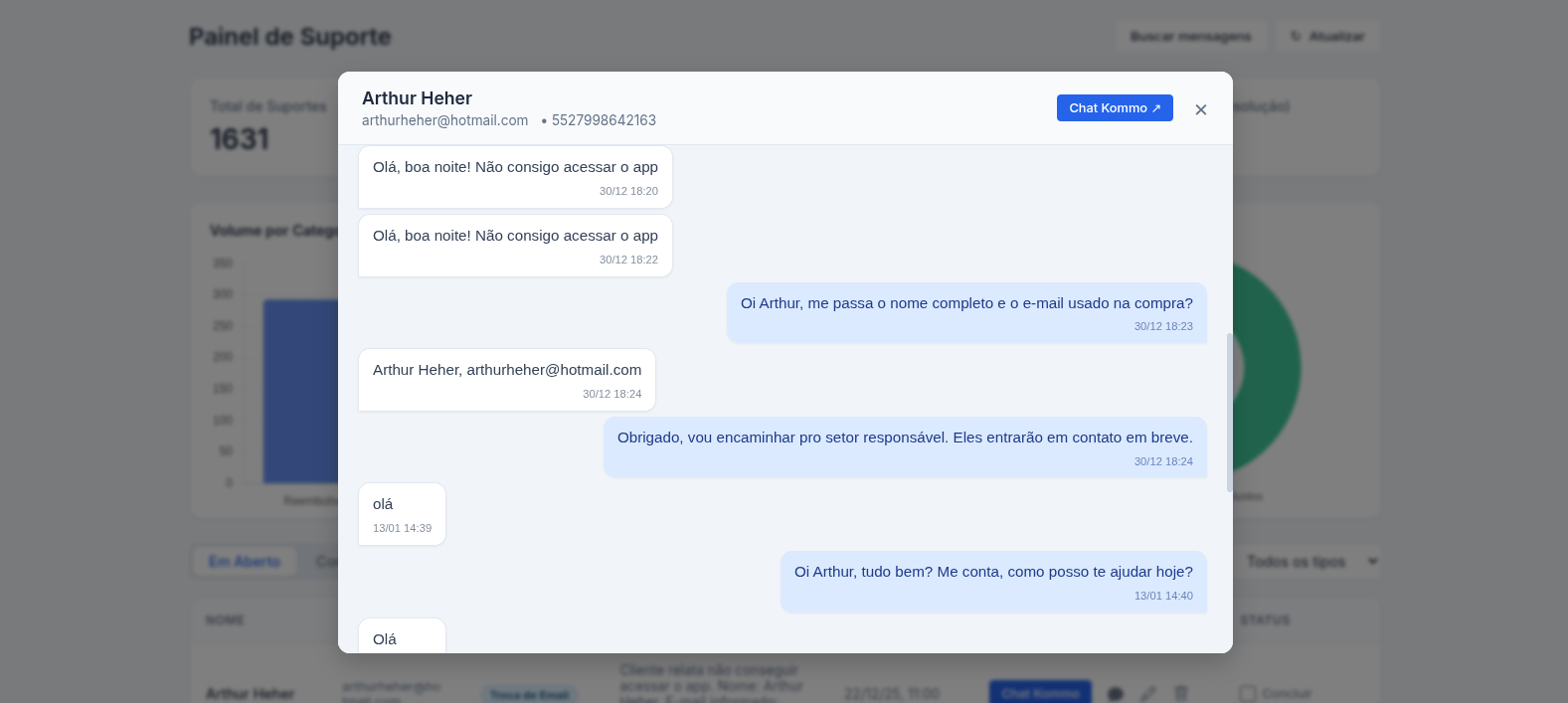Click the 'Obrigado, vou encaminhar' message bubble
This screenshot has height=703, width=1568.
point(904,447)
